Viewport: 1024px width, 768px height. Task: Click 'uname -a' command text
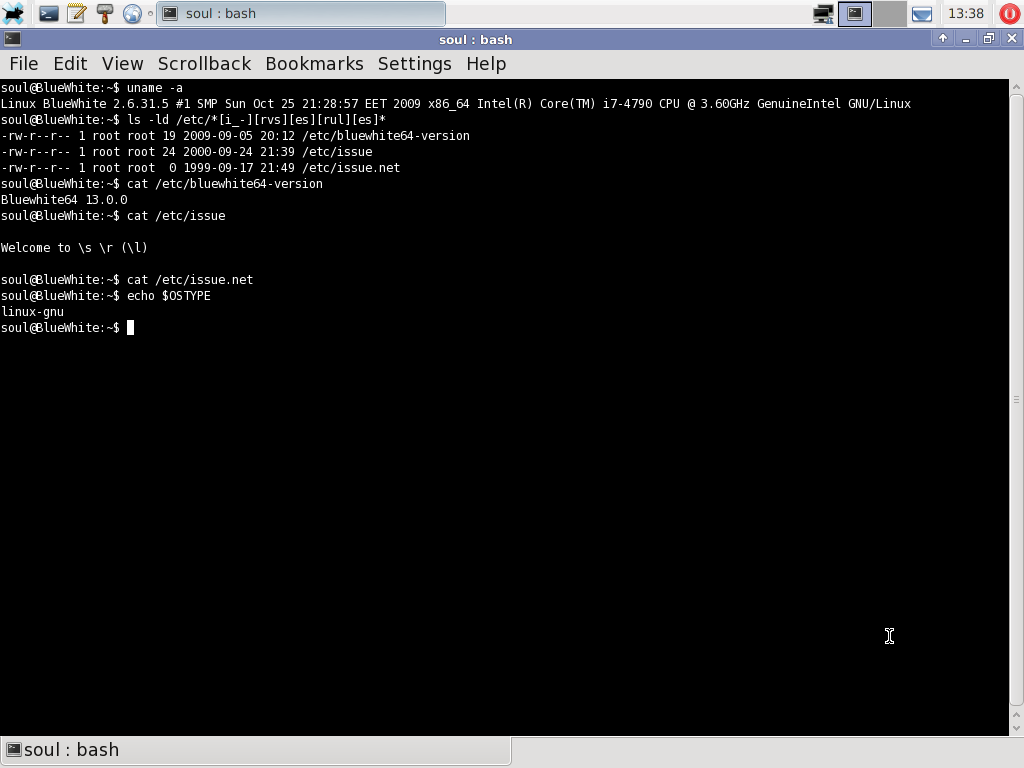(x=155, y=88)
